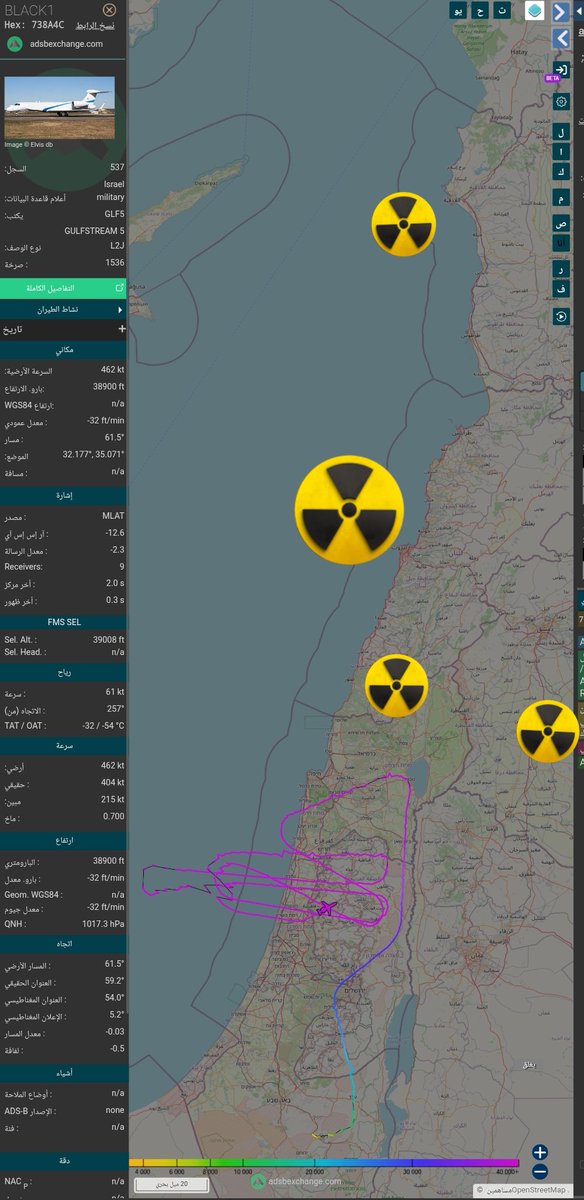Screen dimensions: 584x1200
Task: Click the adsbexchange.com watermark logo on map
Action: [295, 1182]
